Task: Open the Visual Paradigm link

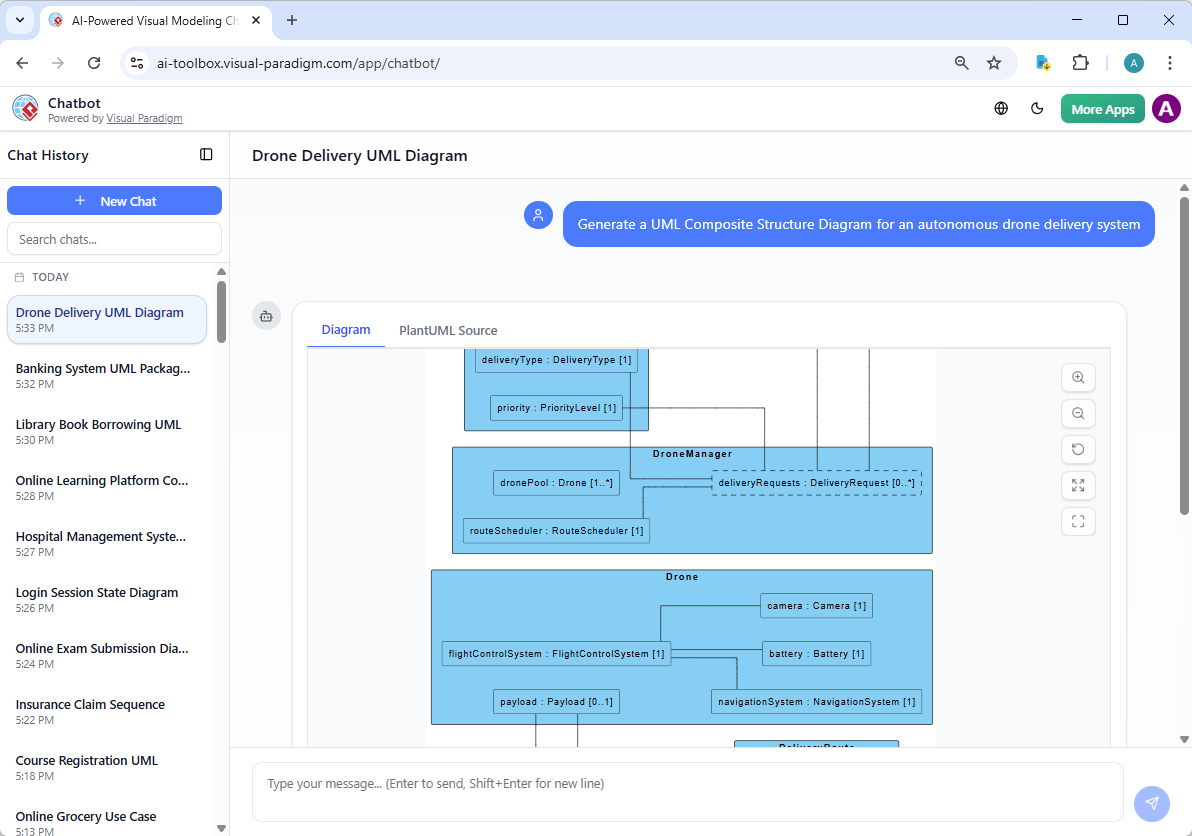Action: pos(144,117)
